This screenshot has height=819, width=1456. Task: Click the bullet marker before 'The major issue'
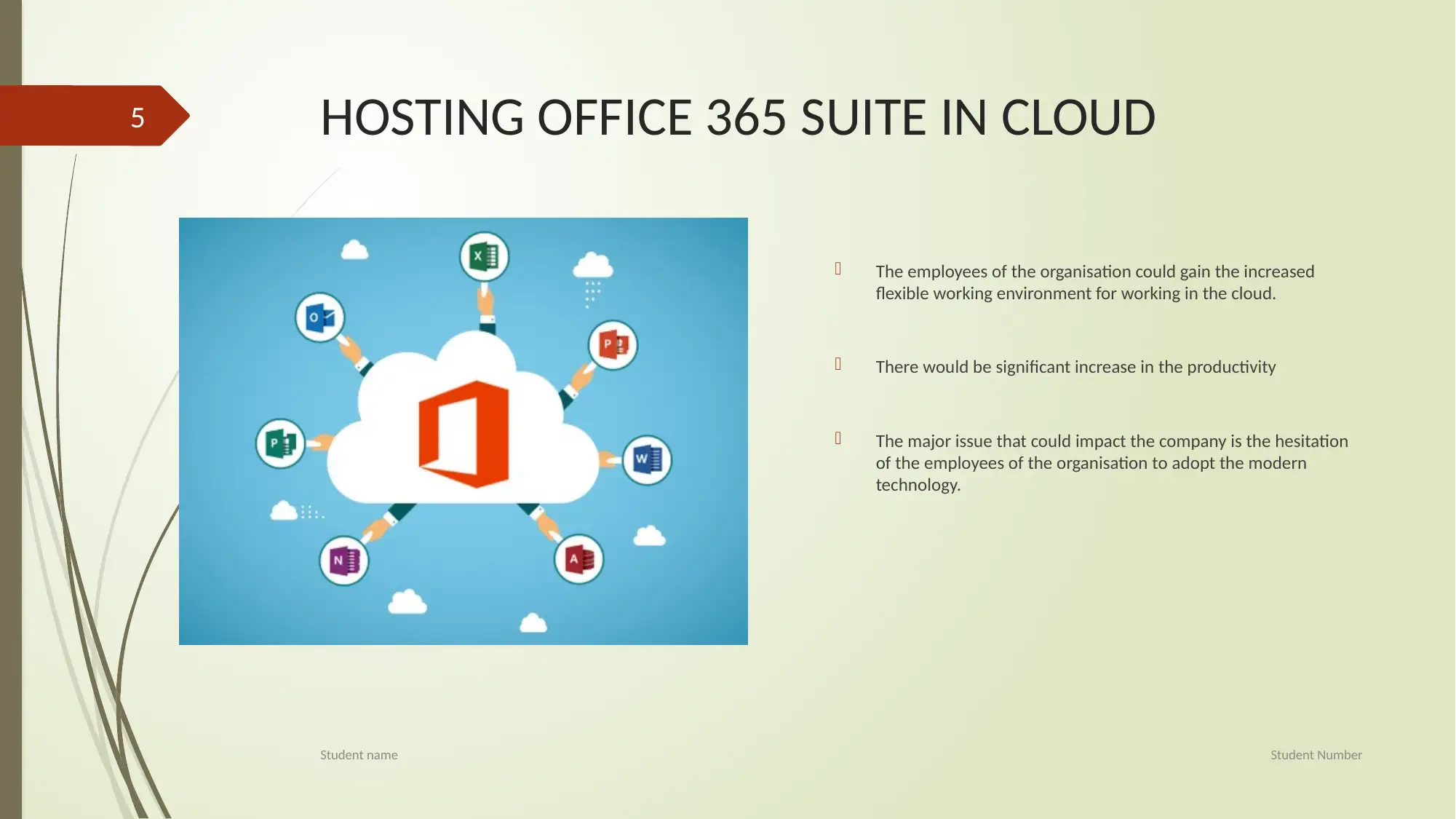[x=838, y=438]
